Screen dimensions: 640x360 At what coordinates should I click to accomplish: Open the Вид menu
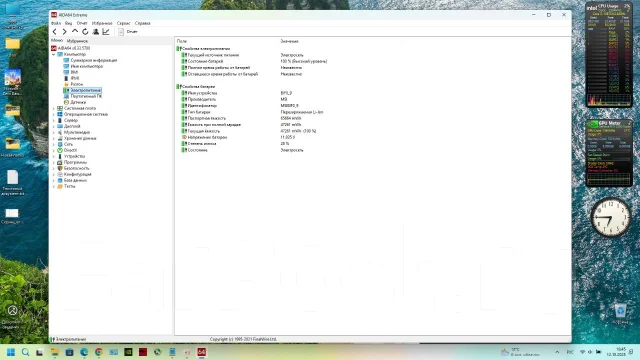pyautogui.click(x=69, y=23)
